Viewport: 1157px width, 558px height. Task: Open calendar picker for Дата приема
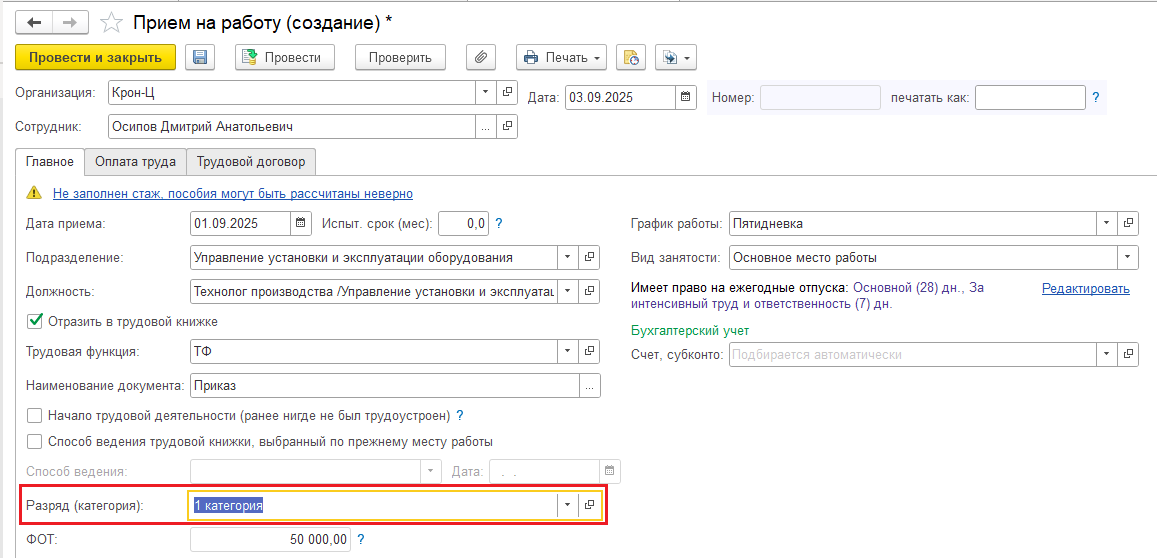(x=301, y=223)
